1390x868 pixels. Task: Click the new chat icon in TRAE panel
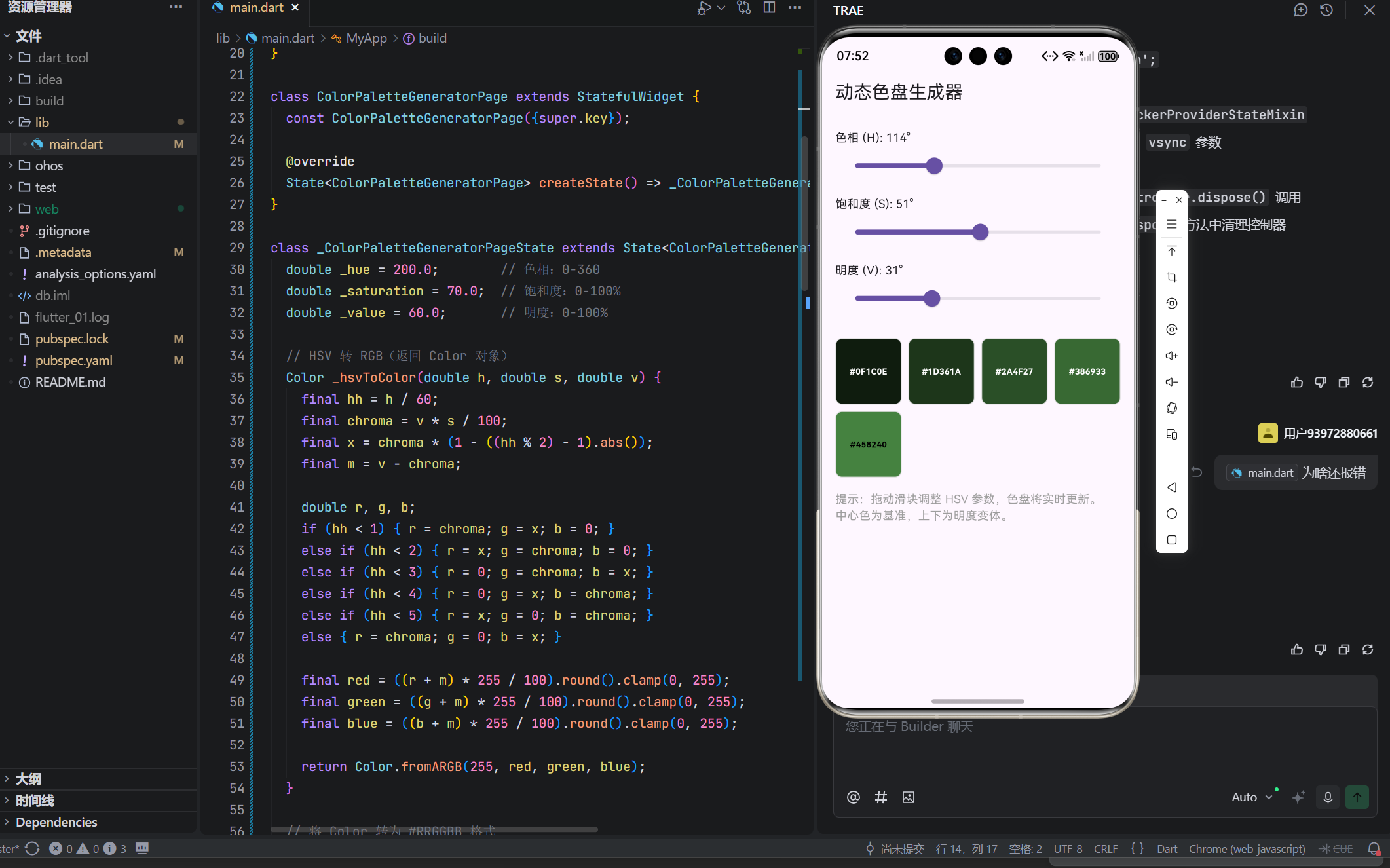point(1300,10)
